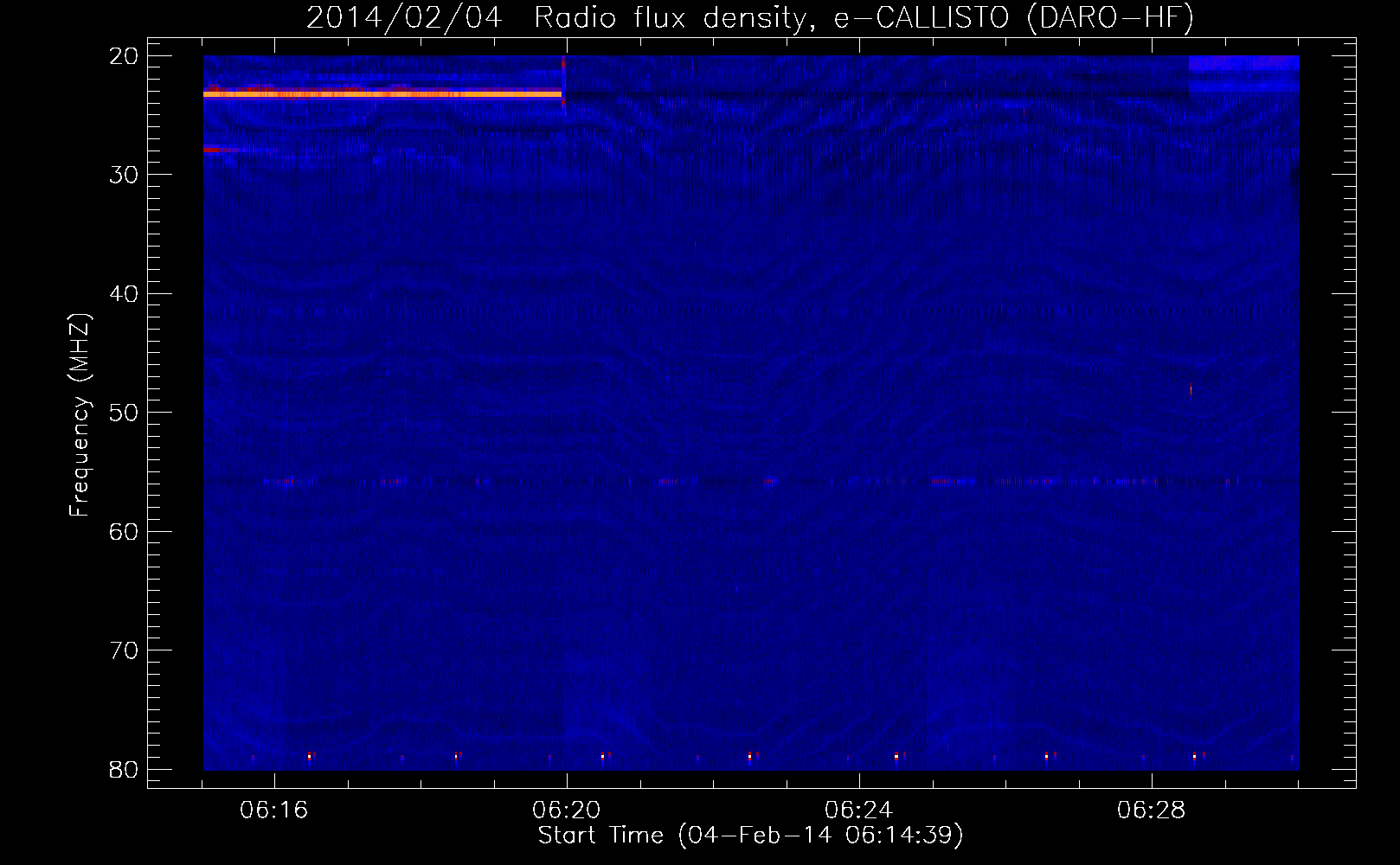This screenshot has width=1400, height=865.
Task: Select the 06:24 time tick label
Action: (x=859, y=811)
